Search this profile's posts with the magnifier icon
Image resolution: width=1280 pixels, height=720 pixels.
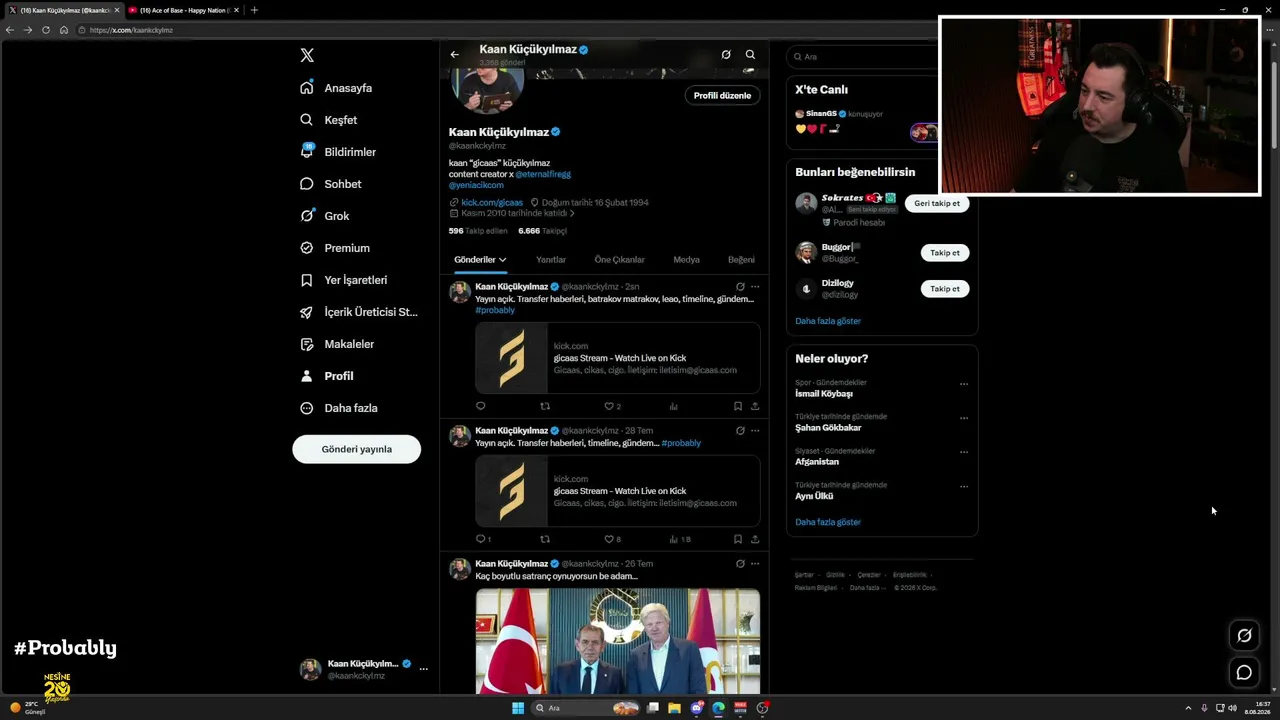(750, 55)
